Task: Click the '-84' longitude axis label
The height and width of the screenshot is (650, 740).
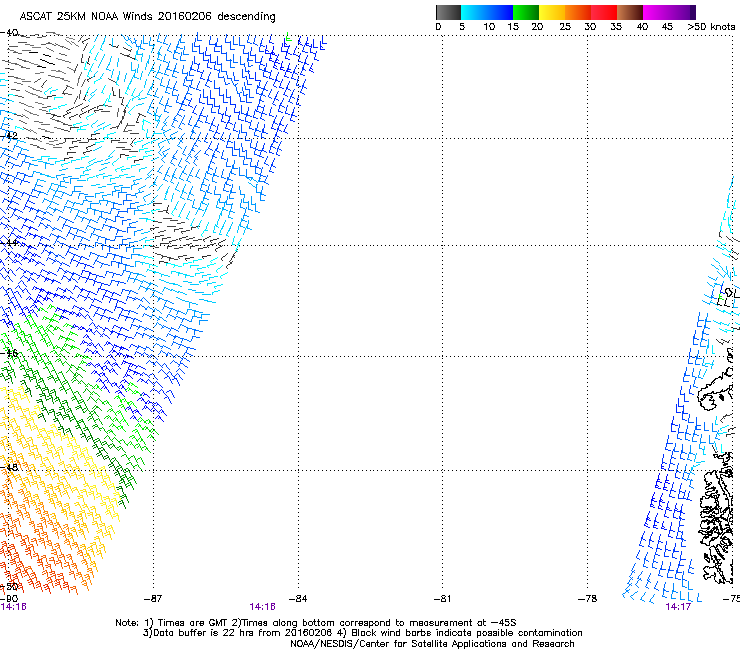Action: 298,599
